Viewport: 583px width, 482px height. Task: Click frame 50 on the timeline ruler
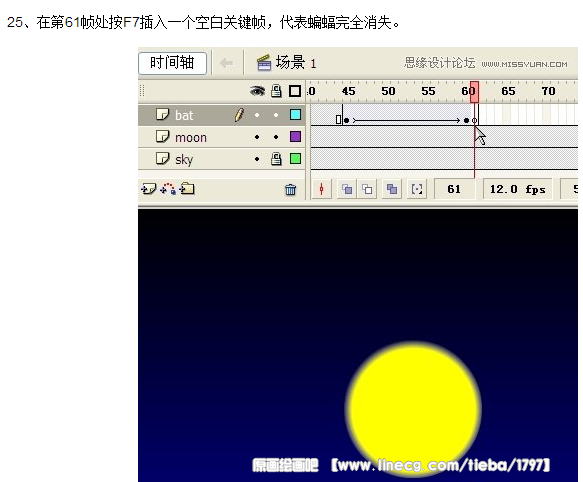[x=388, y=91]
